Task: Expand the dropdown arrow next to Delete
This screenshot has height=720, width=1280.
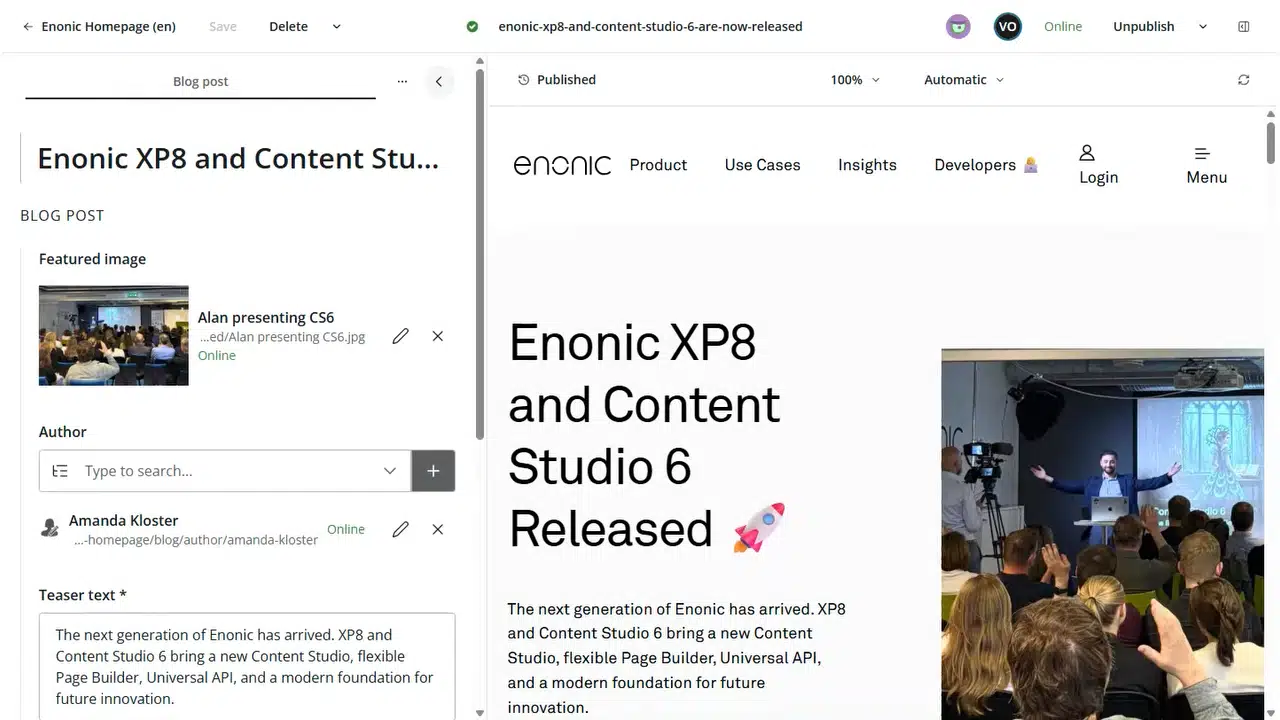Action: [336, 27]
